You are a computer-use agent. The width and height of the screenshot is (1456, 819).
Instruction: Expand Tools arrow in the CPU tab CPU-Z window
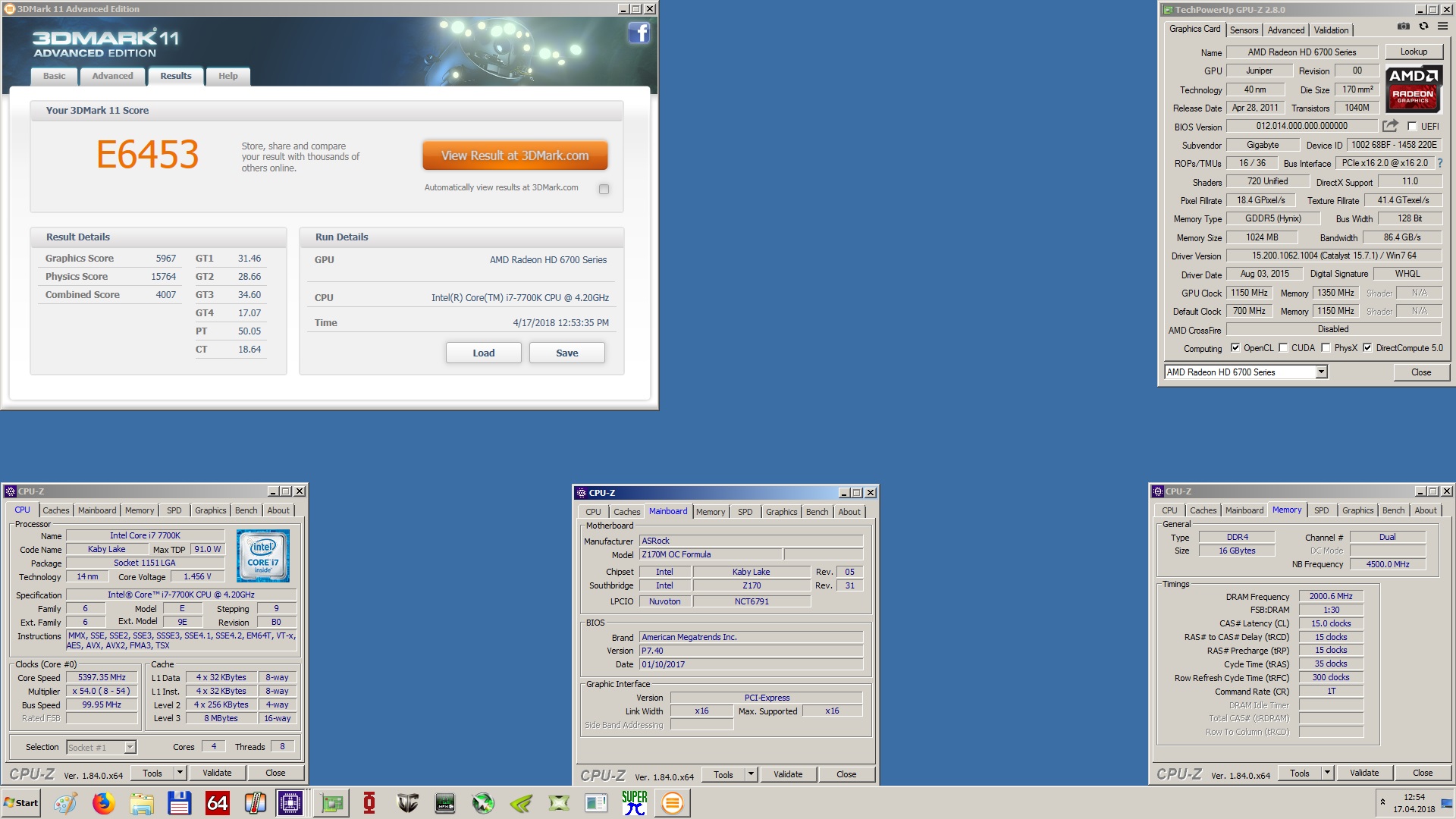(180, 773)
